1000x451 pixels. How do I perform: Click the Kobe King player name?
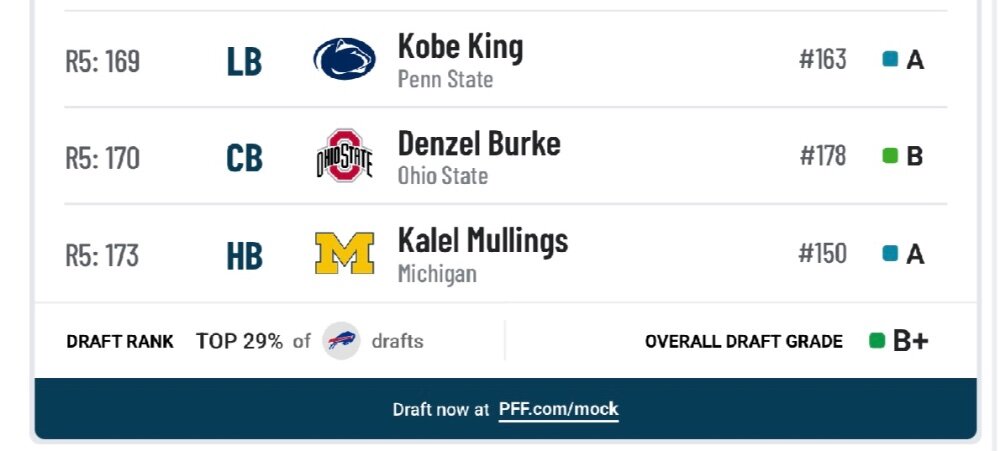460,47
